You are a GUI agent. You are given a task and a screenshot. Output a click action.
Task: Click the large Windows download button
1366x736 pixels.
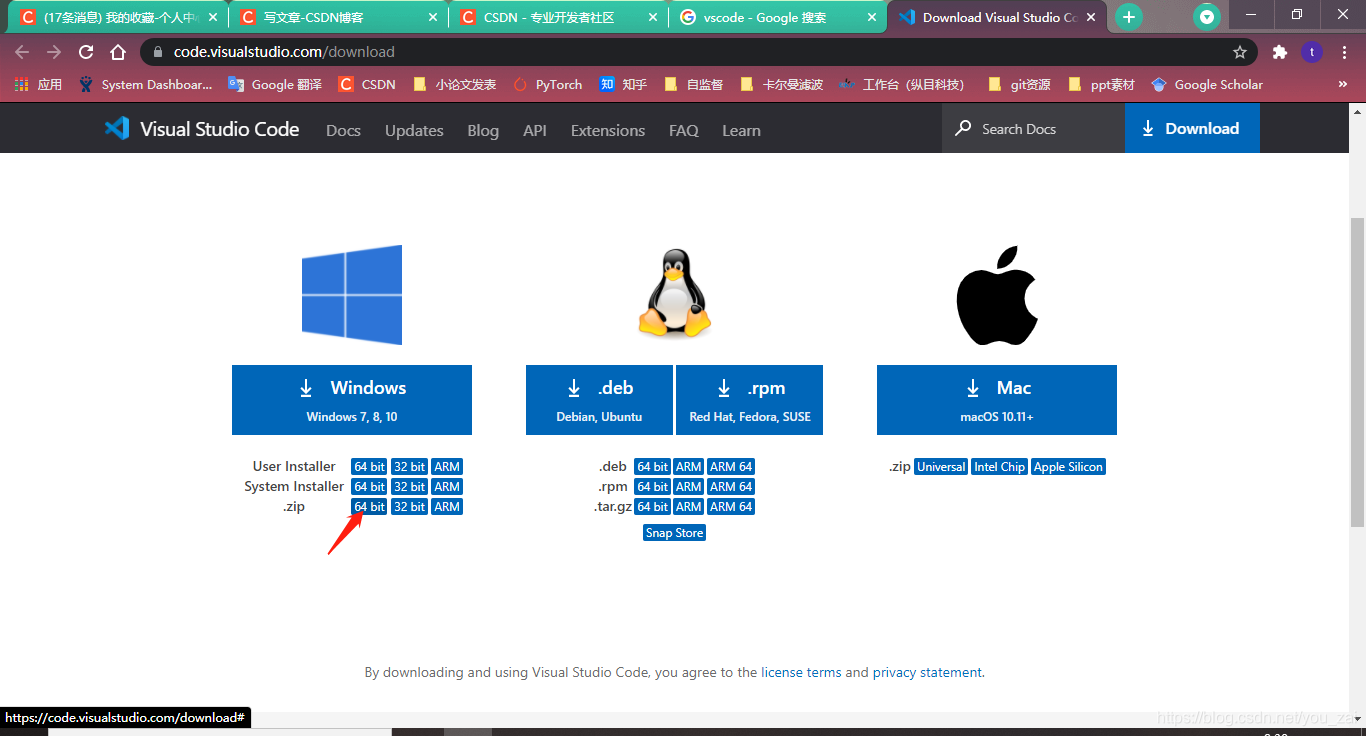352,400
